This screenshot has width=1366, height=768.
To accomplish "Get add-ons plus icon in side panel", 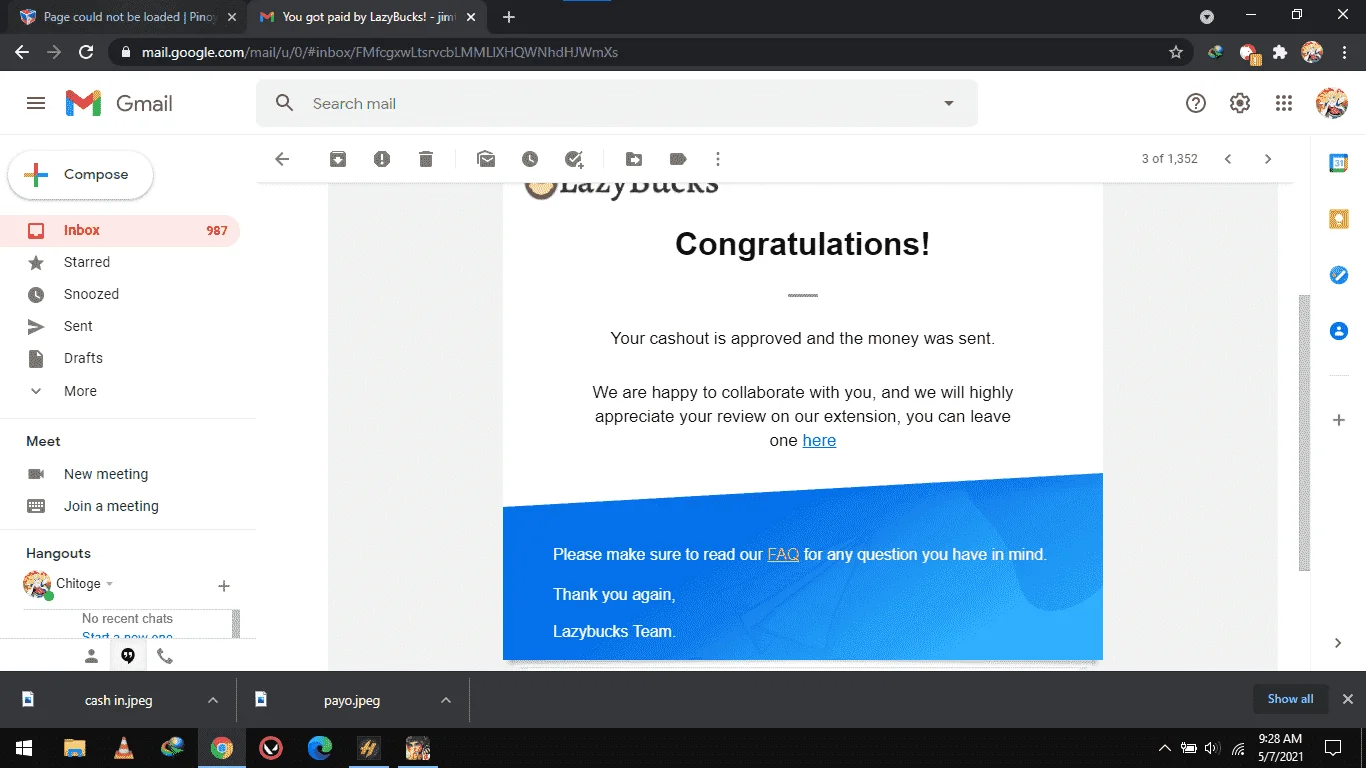I will pos(1338,420).
